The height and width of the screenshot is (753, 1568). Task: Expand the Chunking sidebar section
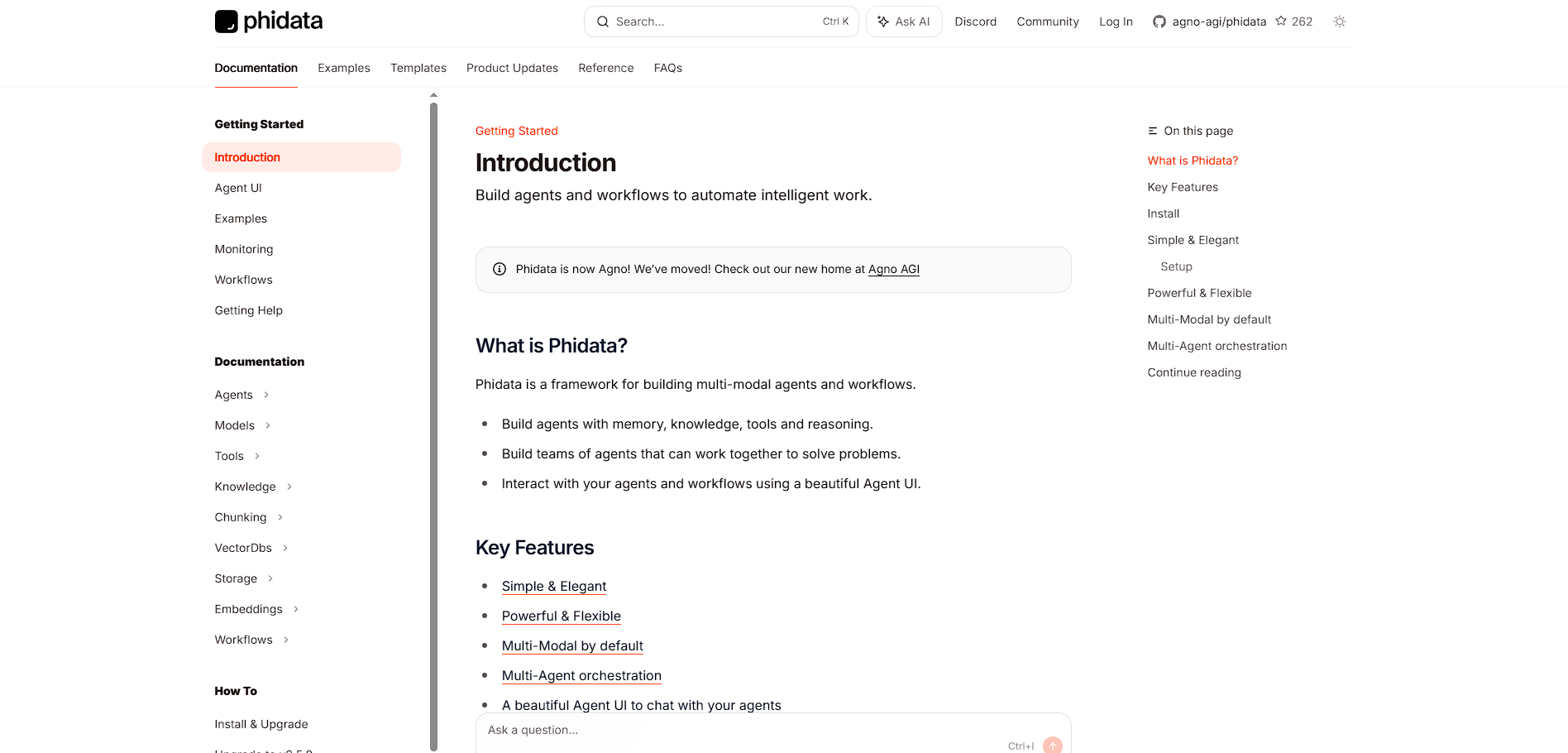[280, 518]
